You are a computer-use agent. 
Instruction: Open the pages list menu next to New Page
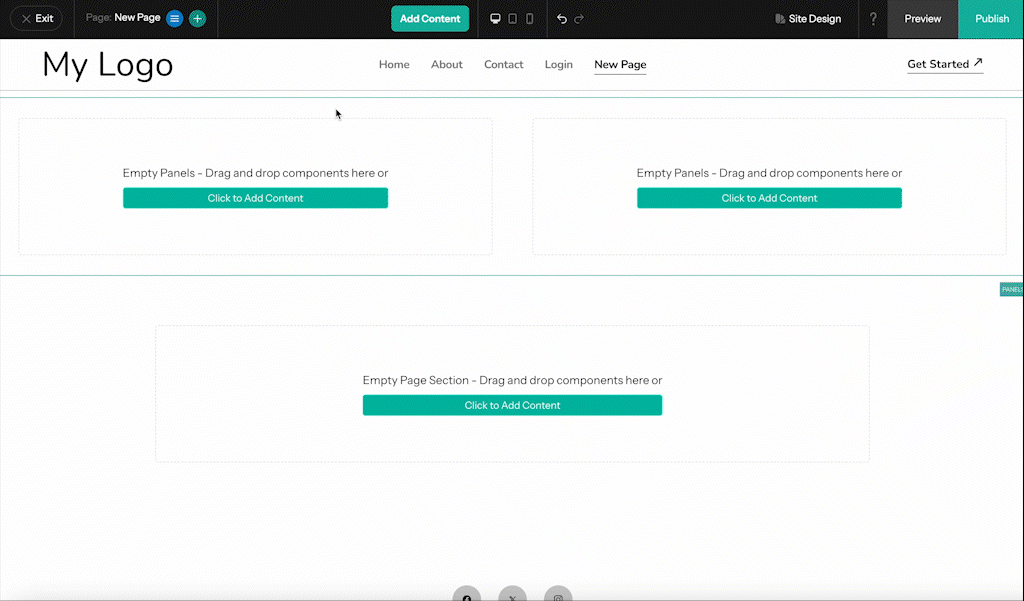click(x=173, y=18)
